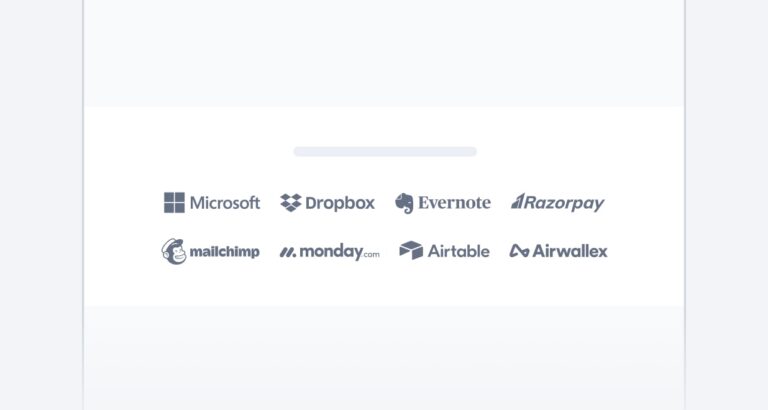Open the Dropbox wordmark text

point(340,203)
